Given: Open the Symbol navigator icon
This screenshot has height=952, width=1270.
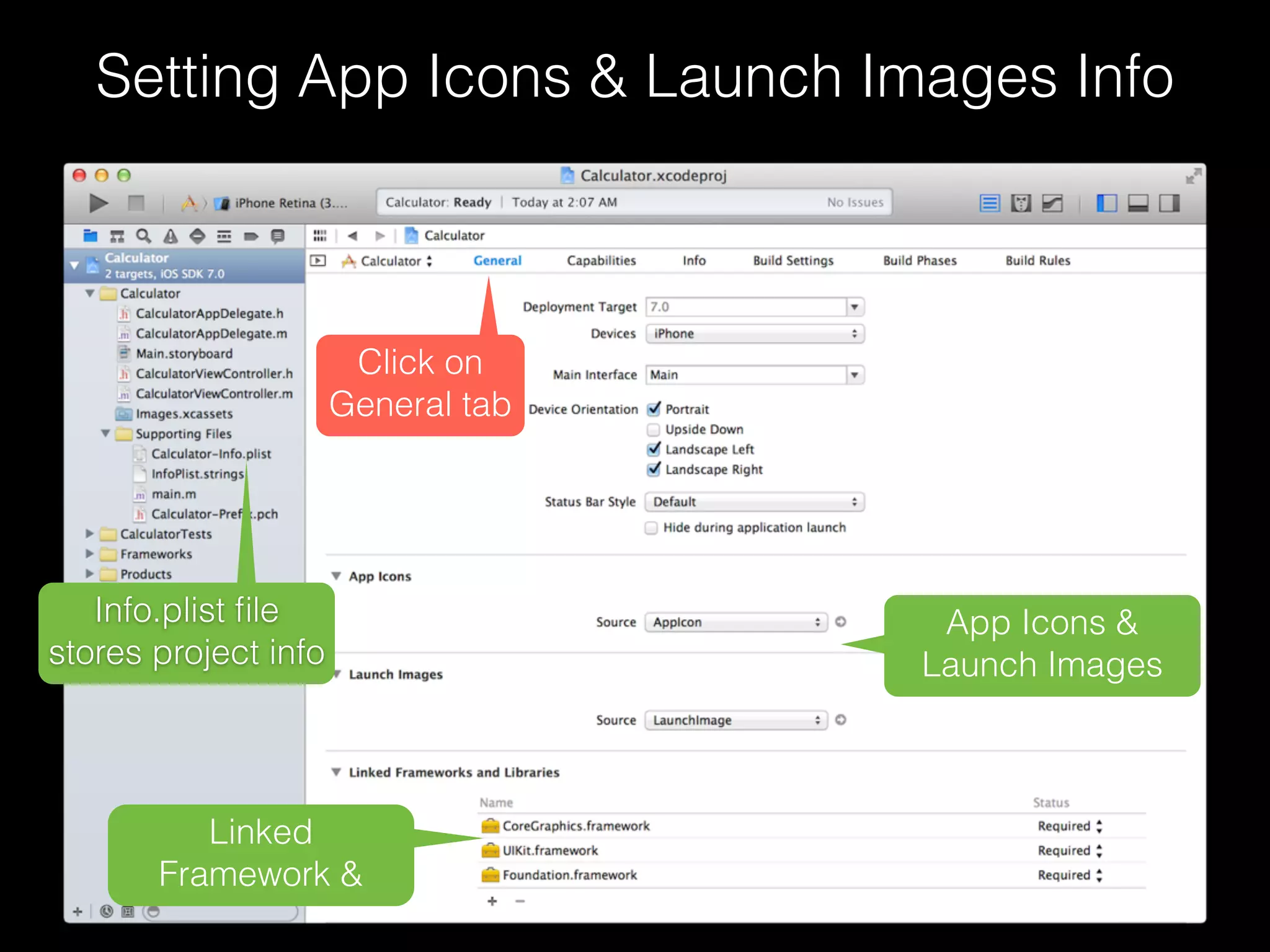Looking at the screenshot, I should click(117, 236).
